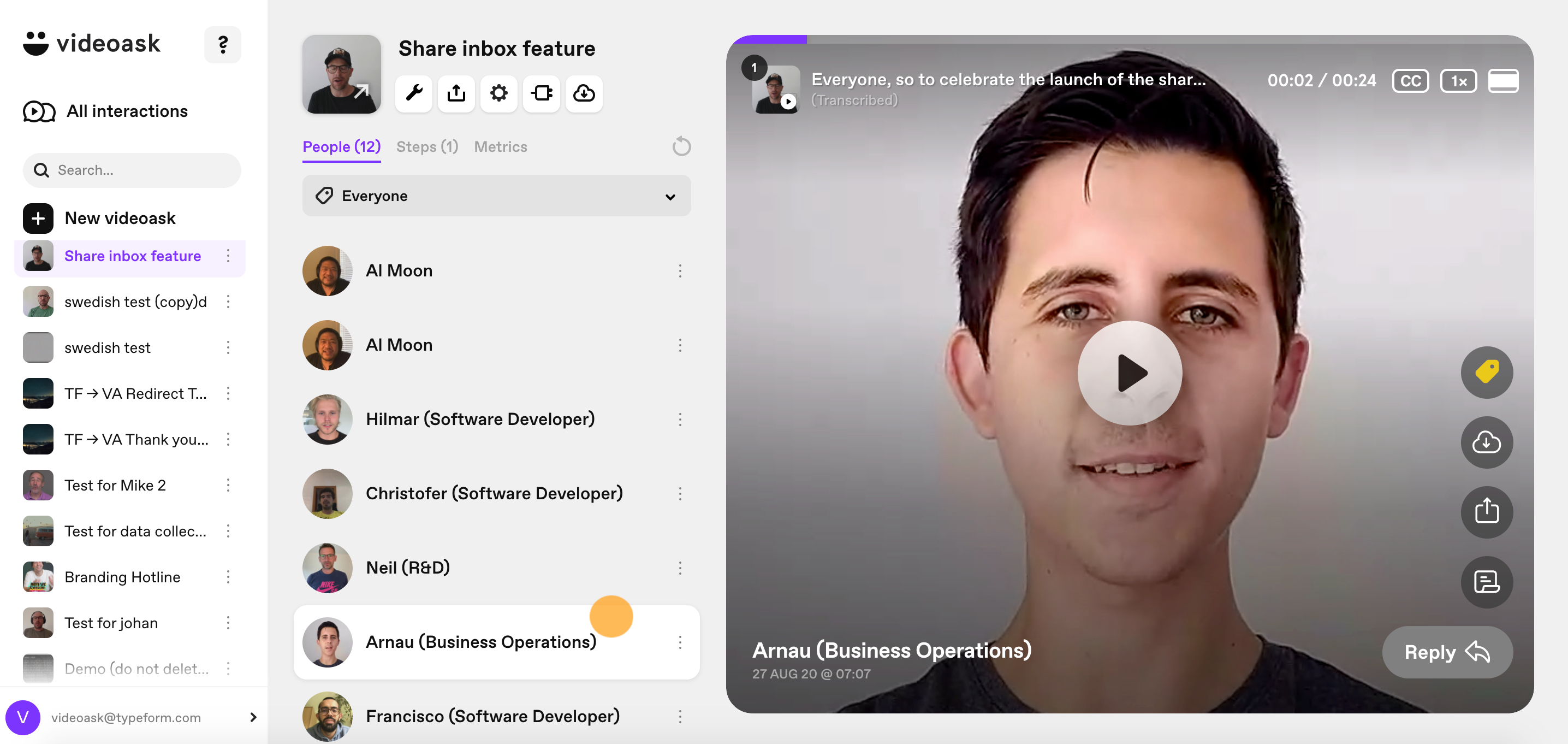Screen dimensions: 1568x744
Task: Open more options for Branding Hotline
Action: point(228,576)
